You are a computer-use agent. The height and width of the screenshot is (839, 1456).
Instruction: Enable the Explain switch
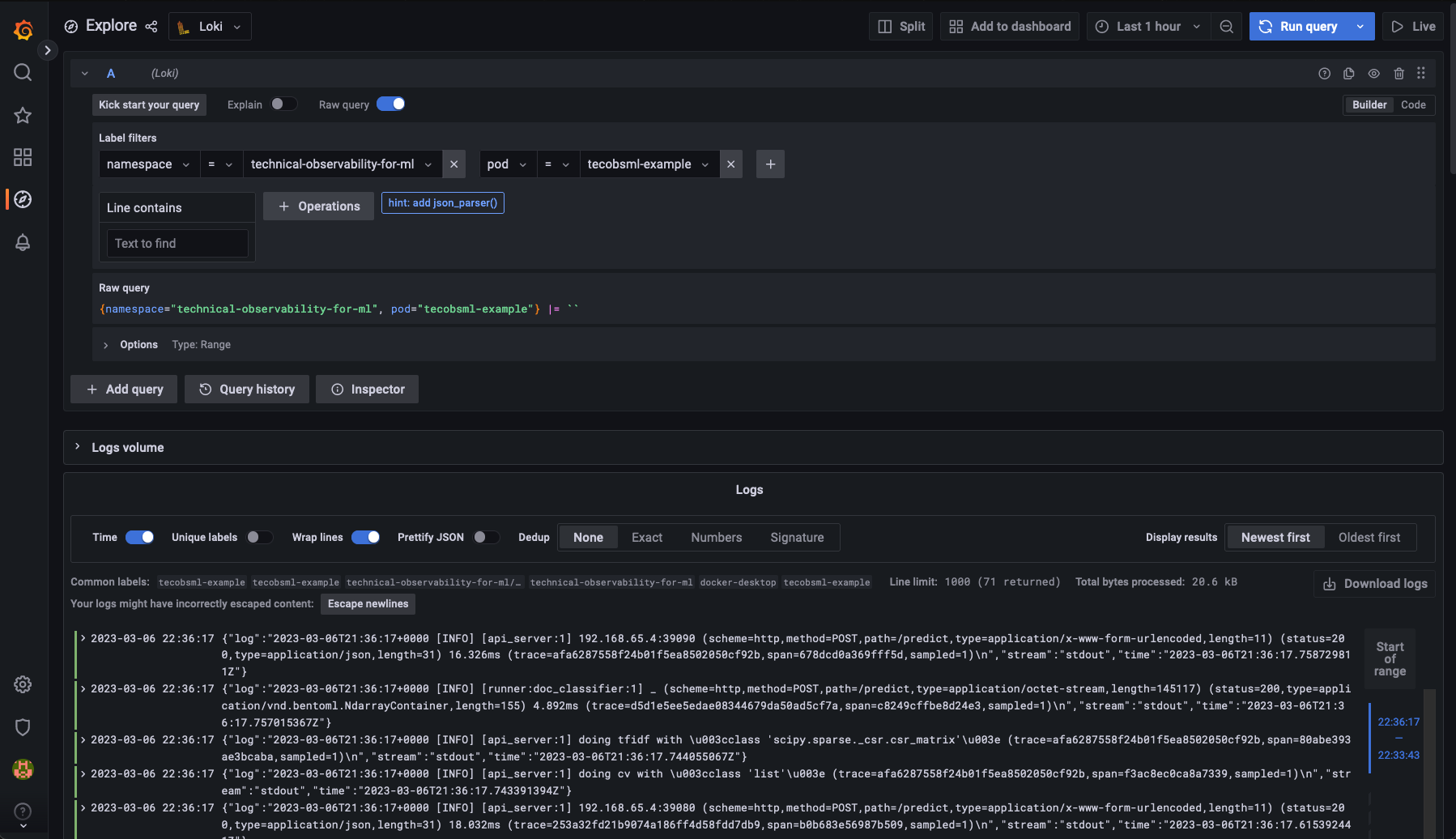(x=283, y=104)
